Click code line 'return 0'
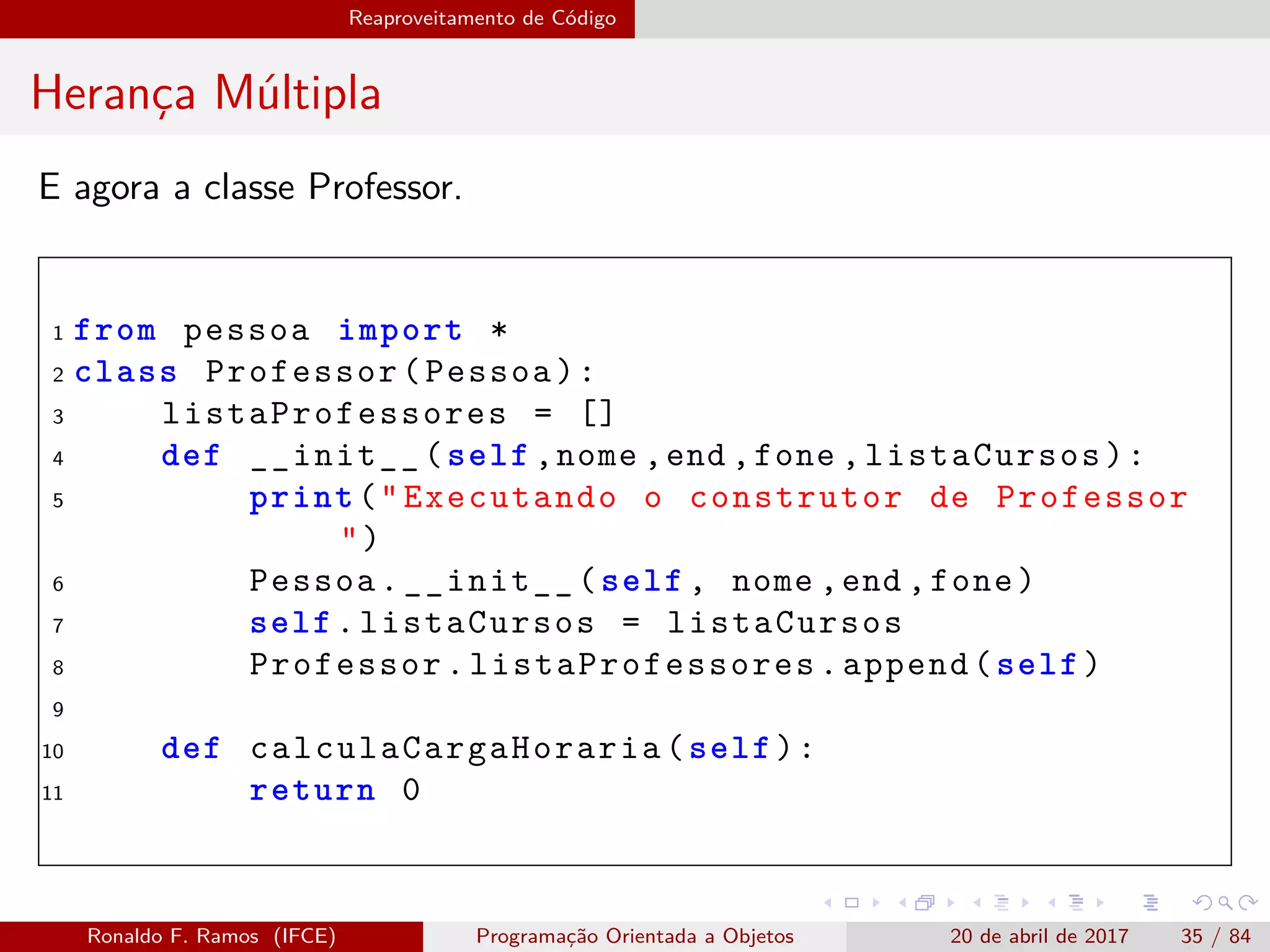Viewport: 1270px width, 952px height. [x=335, y=790]
